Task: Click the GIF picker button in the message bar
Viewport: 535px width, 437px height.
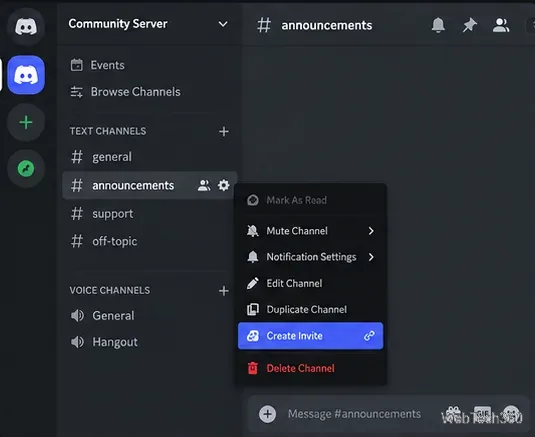Action: pyautogui.click(x=482, y=413)
